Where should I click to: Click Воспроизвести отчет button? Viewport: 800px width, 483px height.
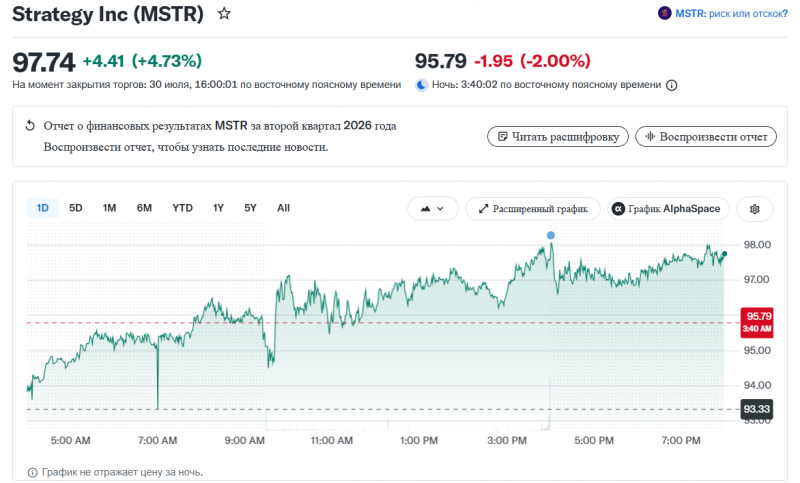coord(706,137)
